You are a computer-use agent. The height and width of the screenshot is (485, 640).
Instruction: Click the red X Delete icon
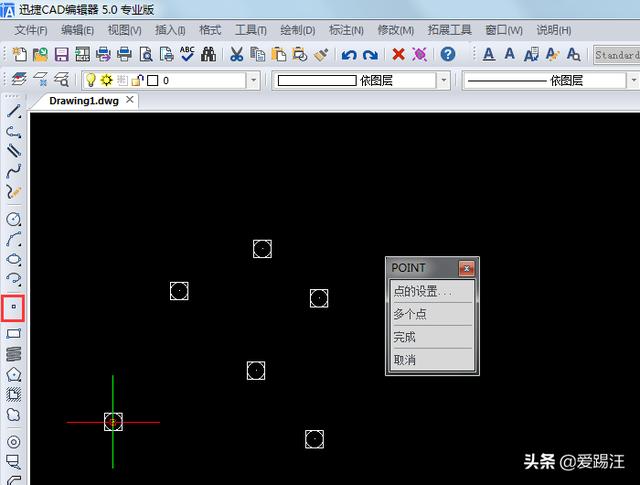398,54
